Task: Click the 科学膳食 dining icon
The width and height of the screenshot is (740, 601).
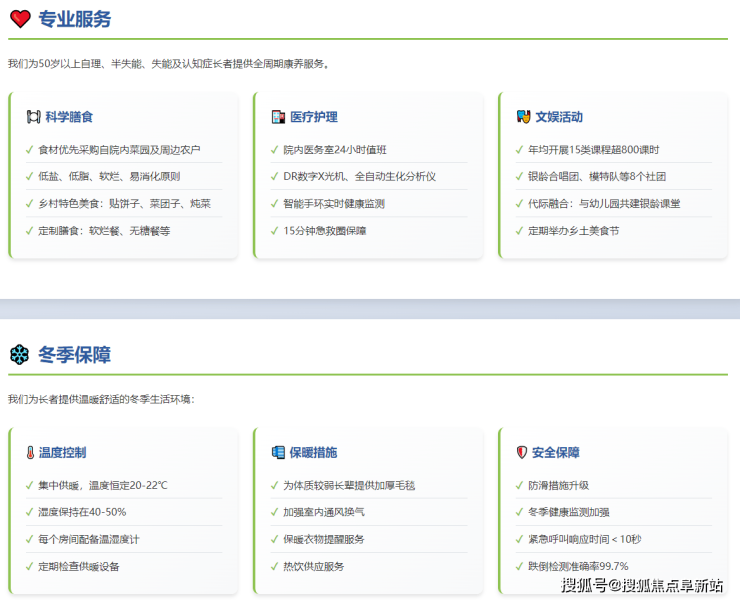Action: [33, 117]
